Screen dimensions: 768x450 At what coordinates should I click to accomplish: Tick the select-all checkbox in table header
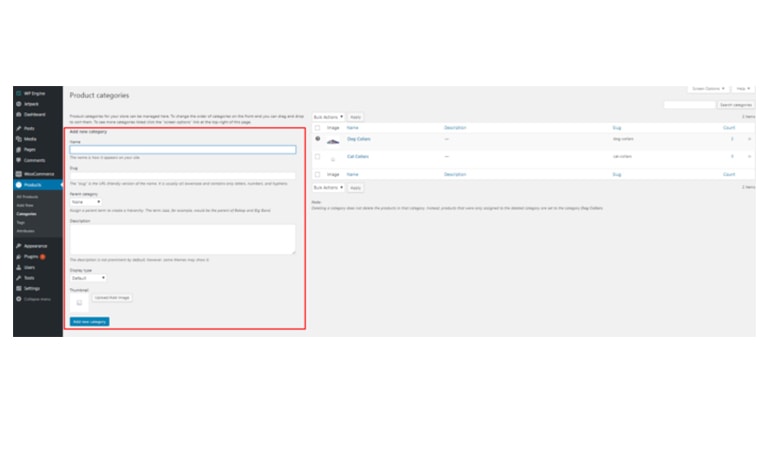pyautogui.click(x=317, y=128)
